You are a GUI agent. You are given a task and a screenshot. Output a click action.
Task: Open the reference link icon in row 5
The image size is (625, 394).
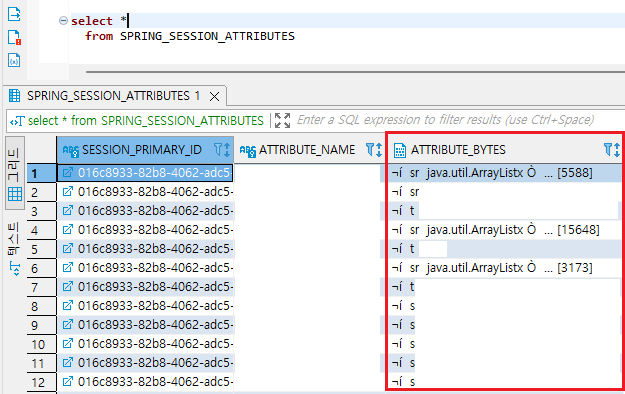tap(68, 248)
